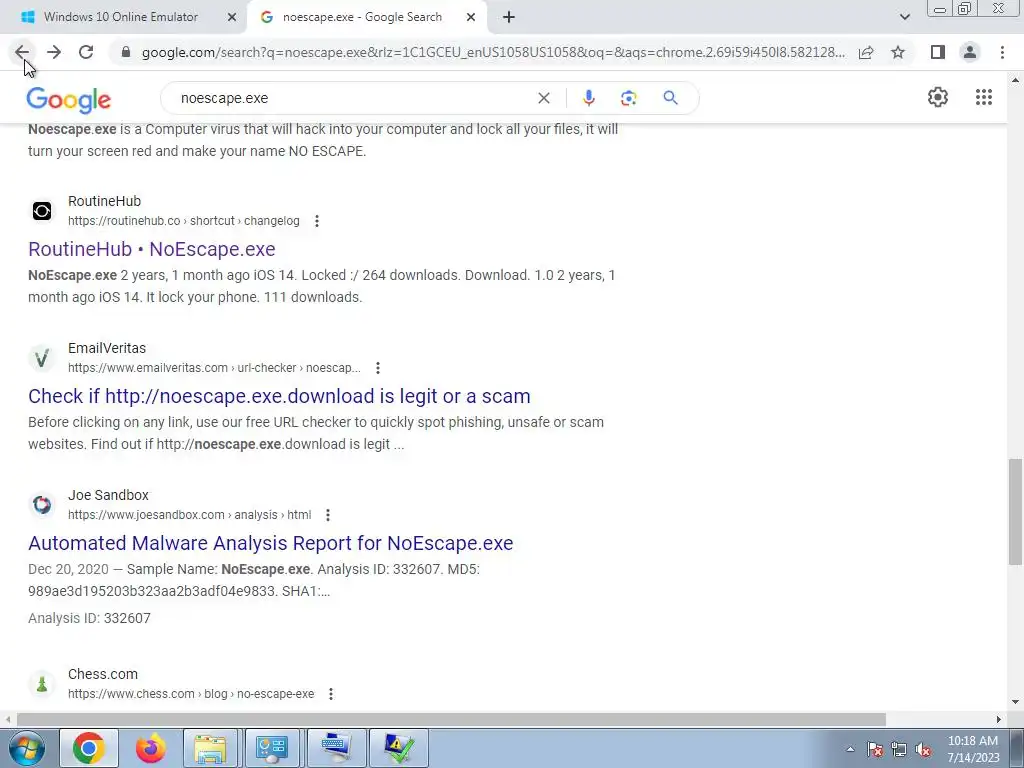Show hidden system tray icons
Viewport: 1024px width, 768px height.
coord(850,749)
